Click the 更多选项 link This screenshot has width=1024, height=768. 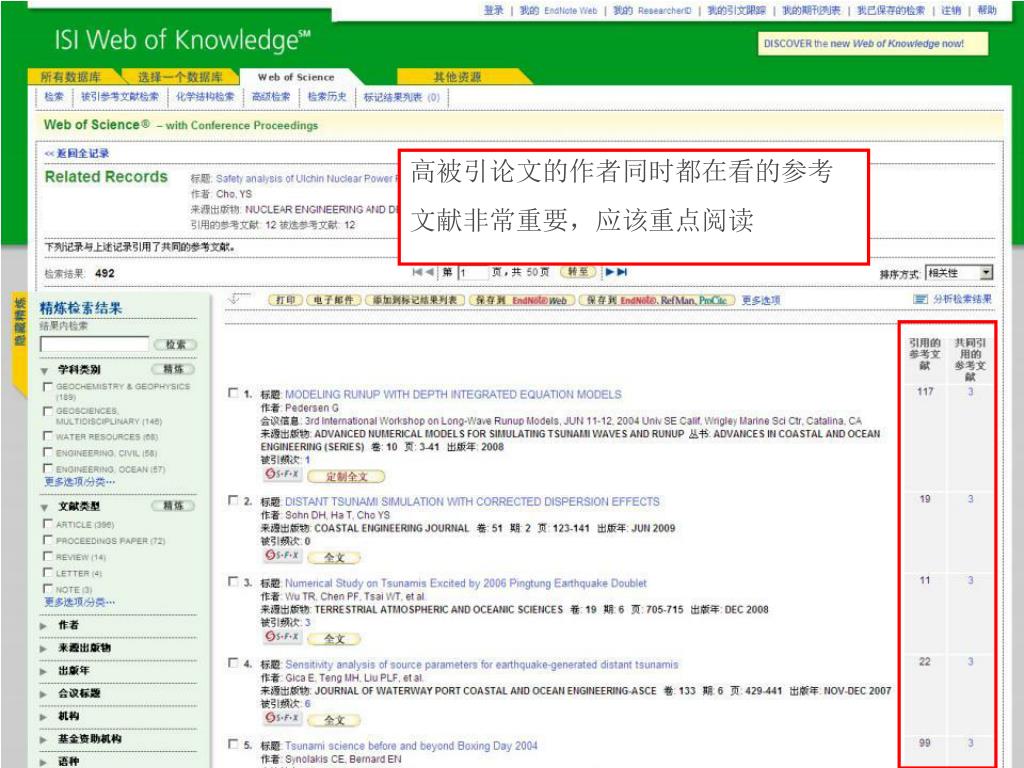[761, 300]
